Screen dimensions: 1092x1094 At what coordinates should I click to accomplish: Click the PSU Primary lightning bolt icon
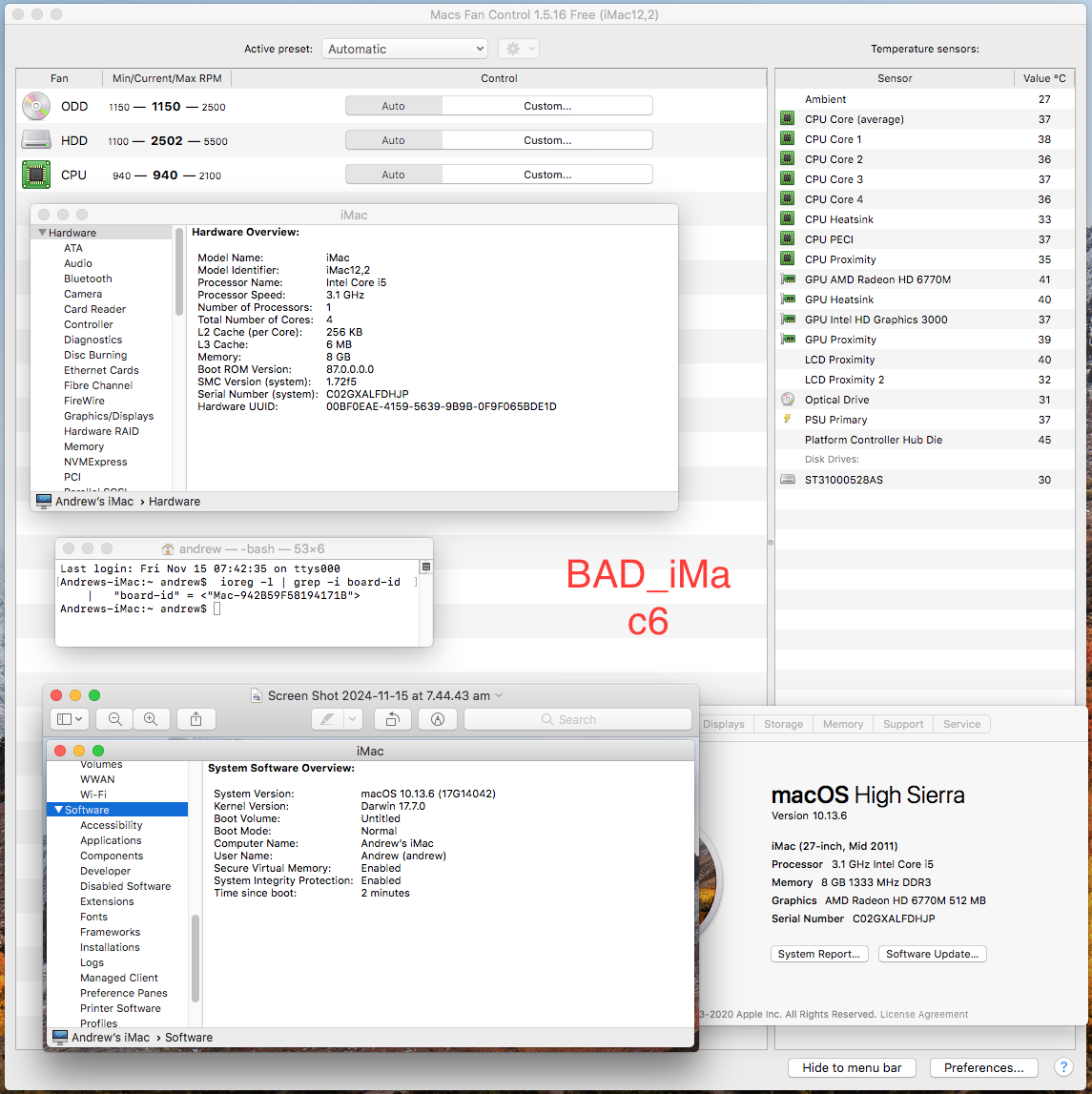(x=787, y=419)
